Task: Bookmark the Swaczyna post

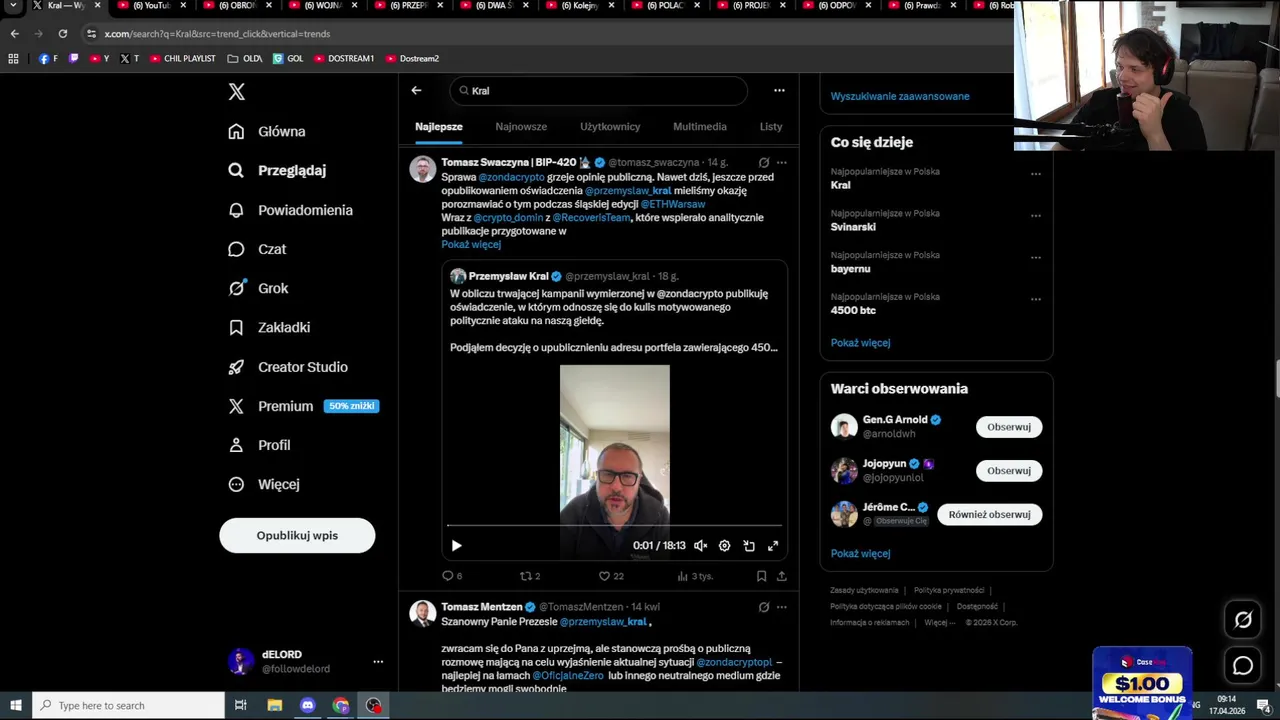Action: 761,576
